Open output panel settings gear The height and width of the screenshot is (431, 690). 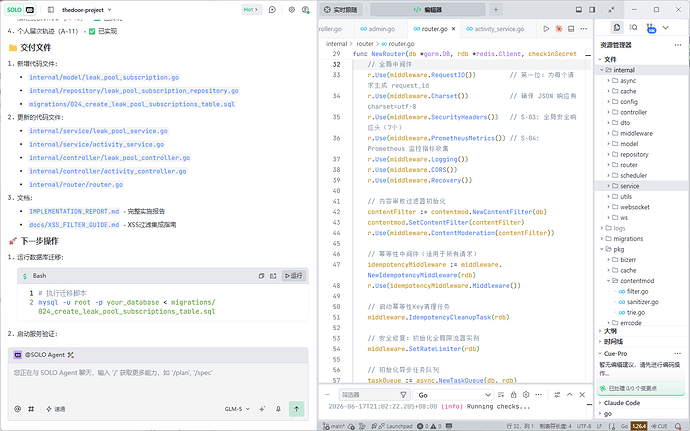[x=526, y=395]
